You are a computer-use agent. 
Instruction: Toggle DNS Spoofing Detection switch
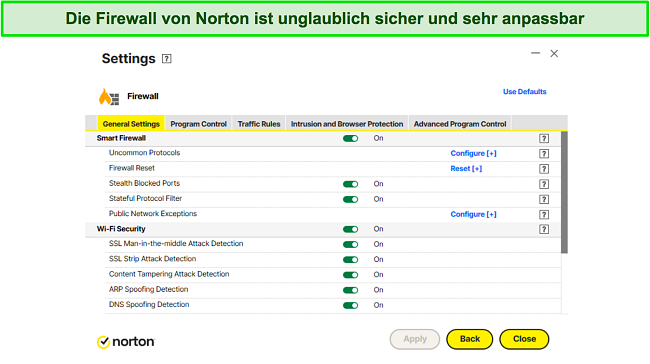click(x=350, y=306)
